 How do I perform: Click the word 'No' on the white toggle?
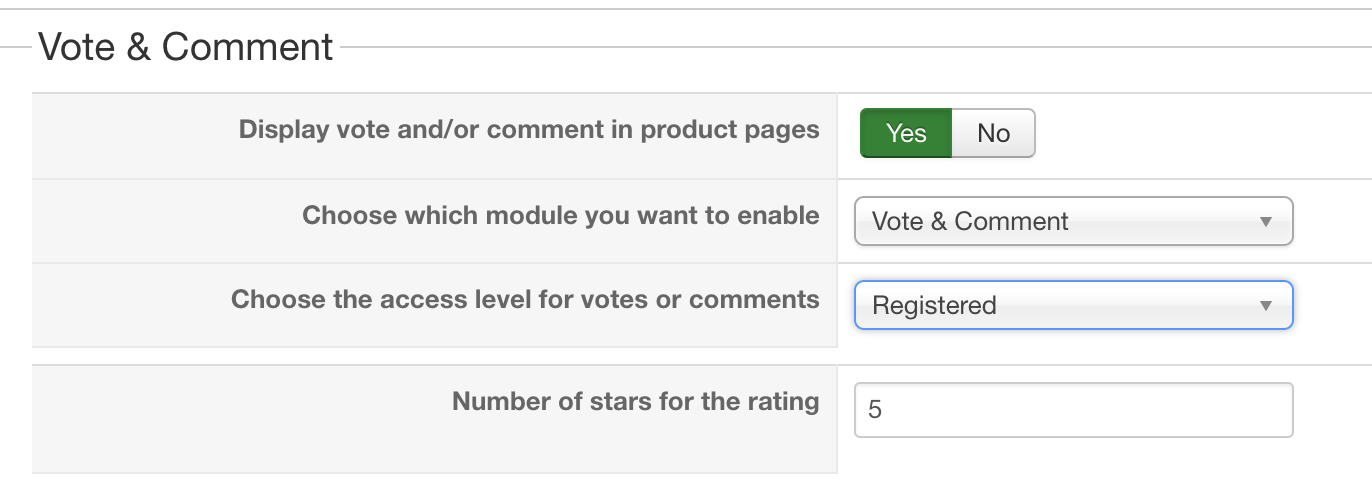click(x=993, y=133)
